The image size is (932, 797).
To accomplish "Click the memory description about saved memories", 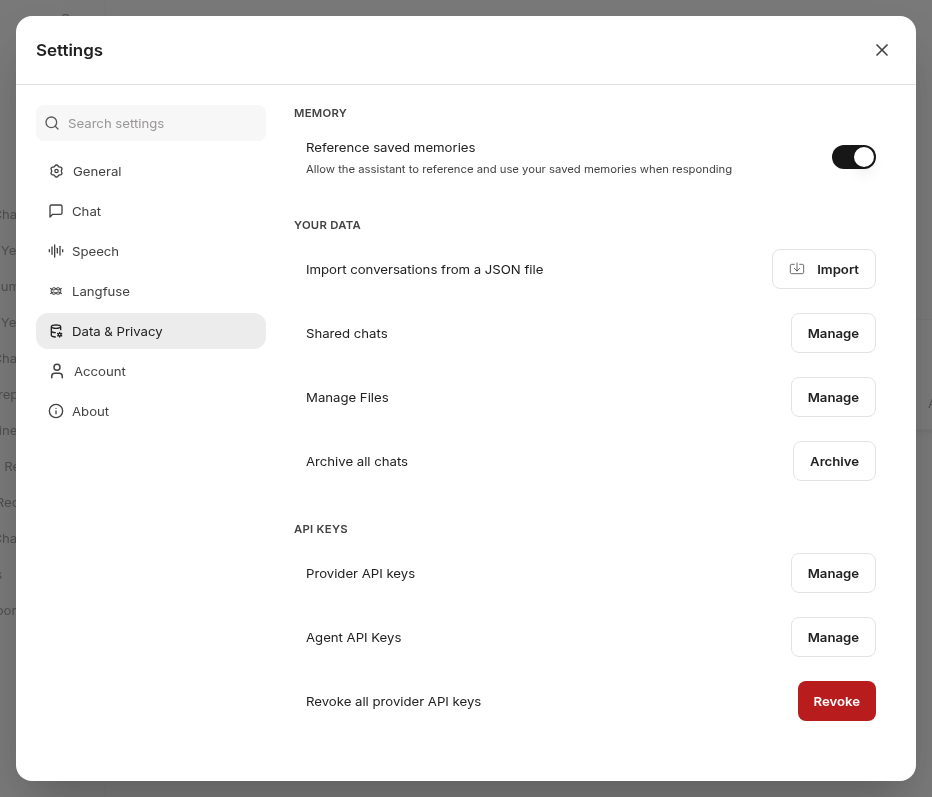I will pos(519,169).
